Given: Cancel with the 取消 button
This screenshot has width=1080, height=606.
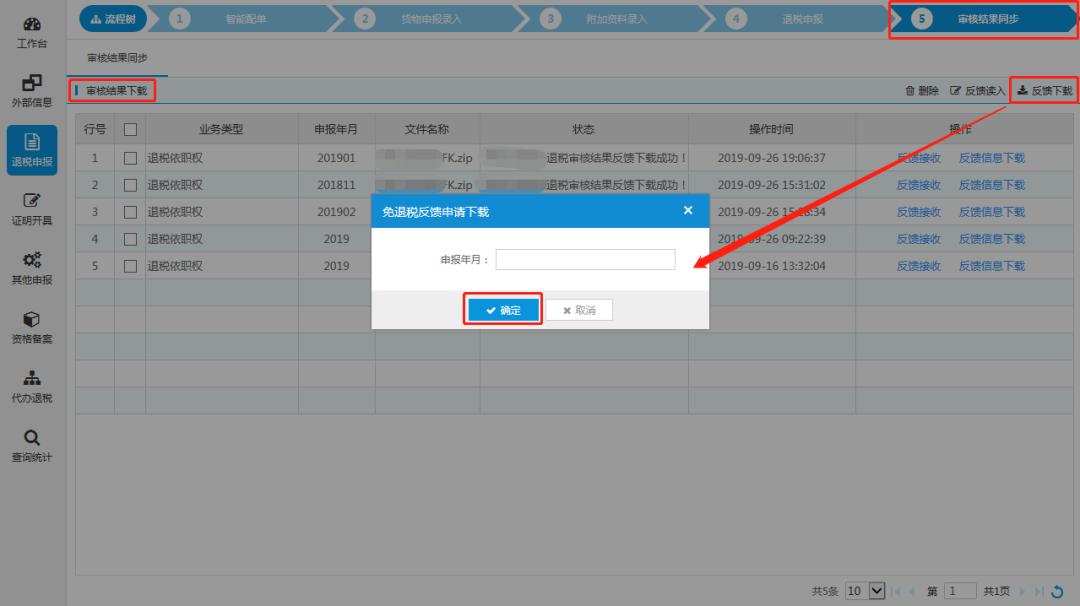Looking at the screenshot, I should (579, 311).
